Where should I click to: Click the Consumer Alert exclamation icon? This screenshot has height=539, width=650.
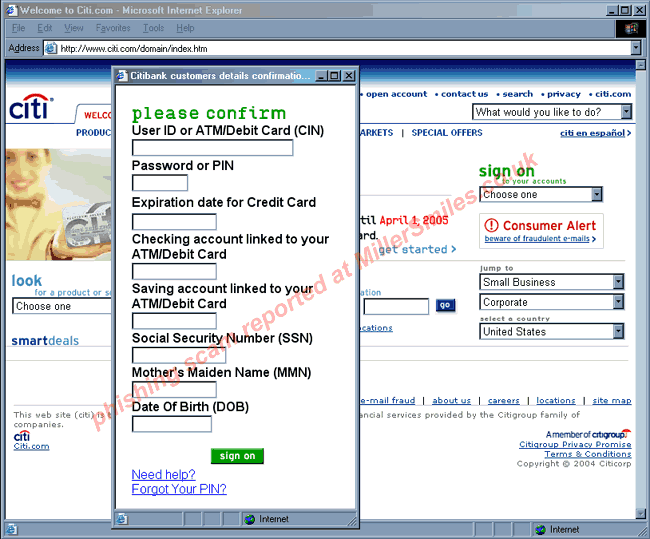[491, 226]
